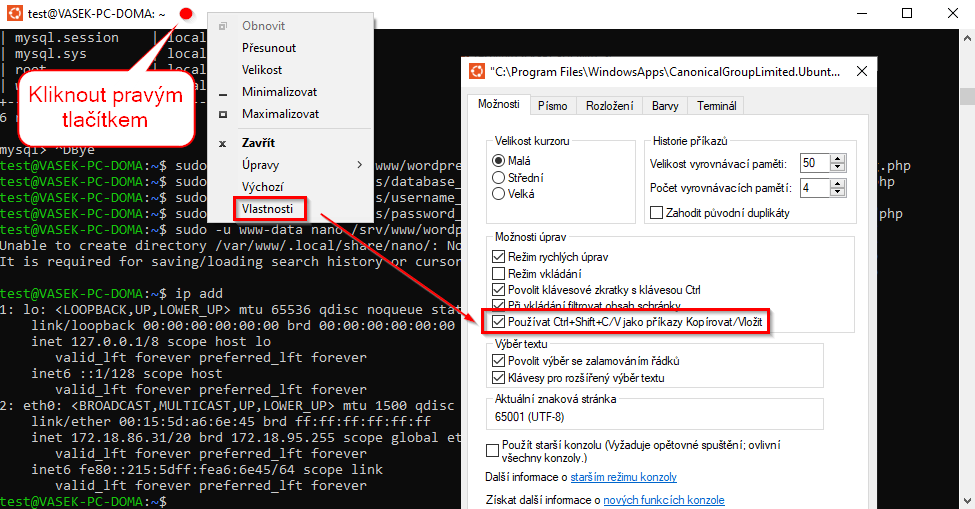The height and width of the screenshot is (509, 975).
Task: Open the Úpravy submenu
Action: 290,165
